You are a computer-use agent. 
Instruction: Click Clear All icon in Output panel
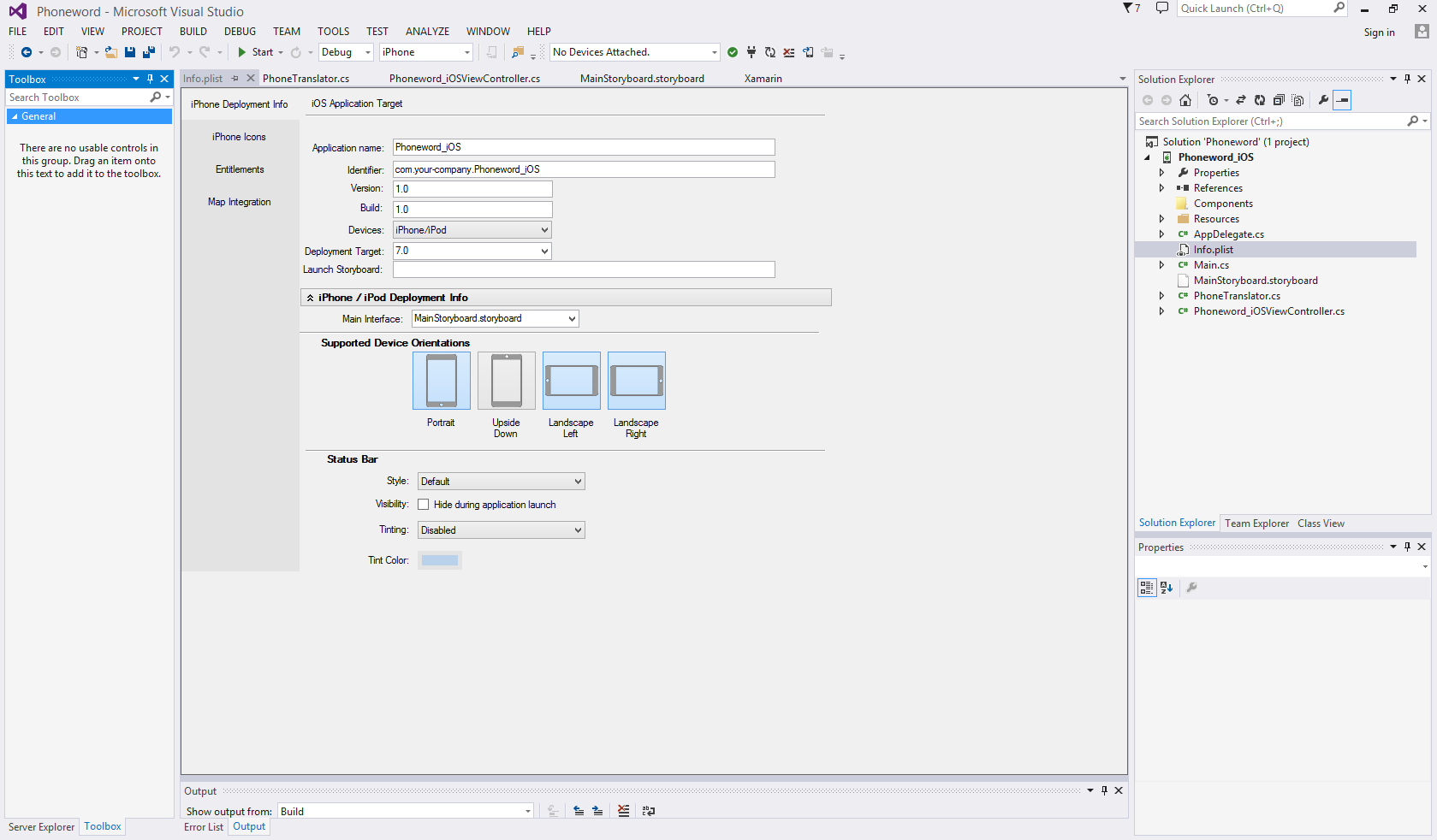623,811
